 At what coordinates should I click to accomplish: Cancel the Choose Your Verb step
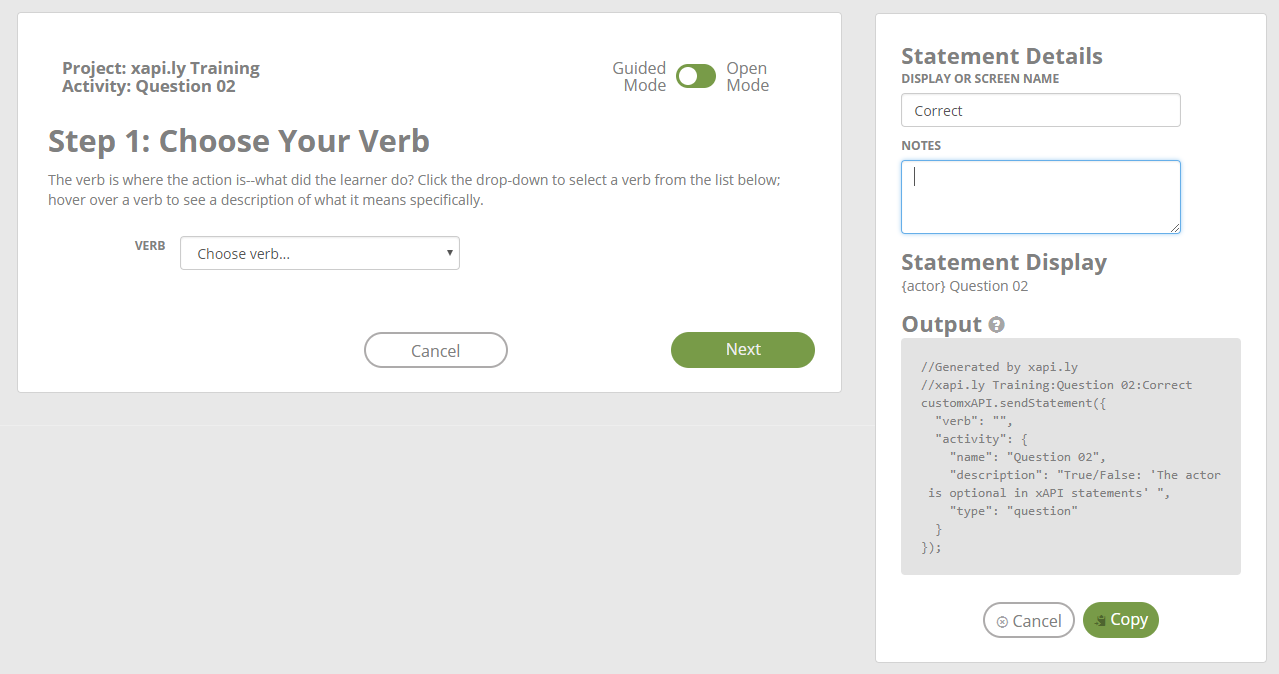point(435,349)
